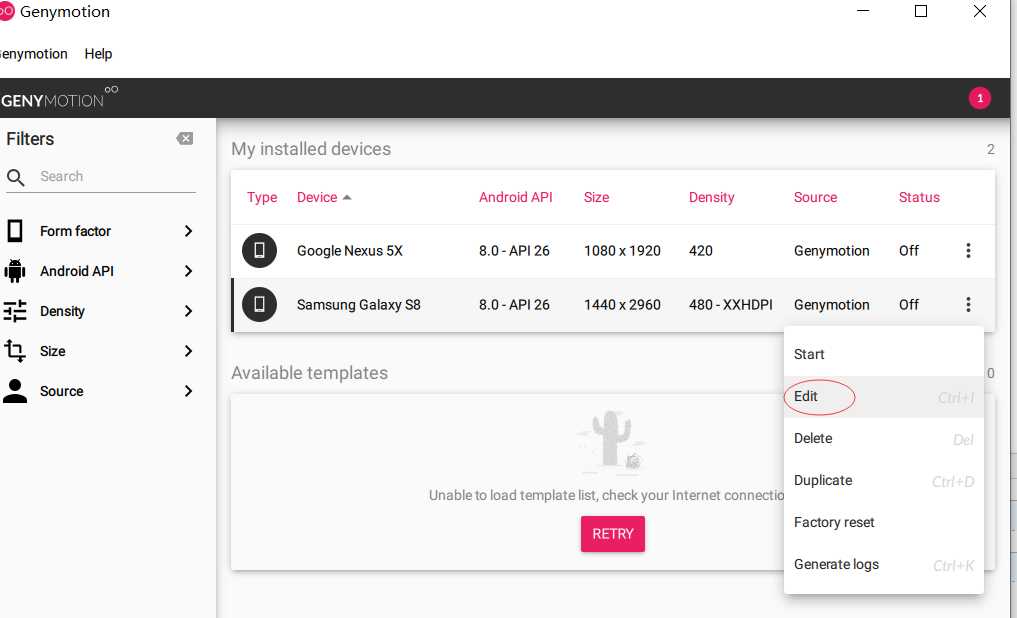This screenshot has height=618, width=1017.
Task: Click the 420 density value
Action: click(700, 250)
